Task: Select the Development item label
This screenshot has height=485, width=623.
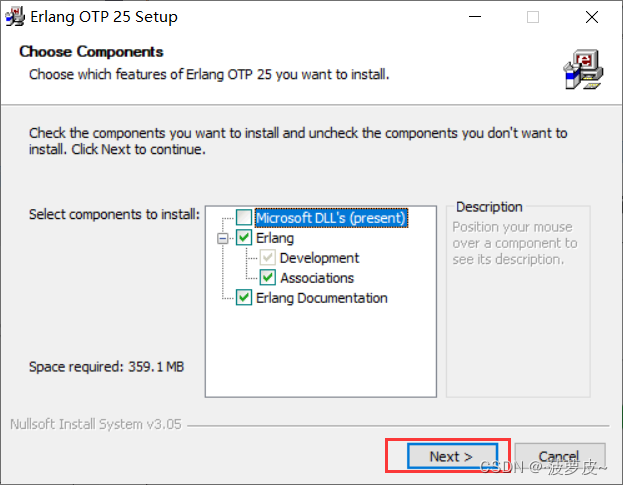Action: [x=319, y=258]
